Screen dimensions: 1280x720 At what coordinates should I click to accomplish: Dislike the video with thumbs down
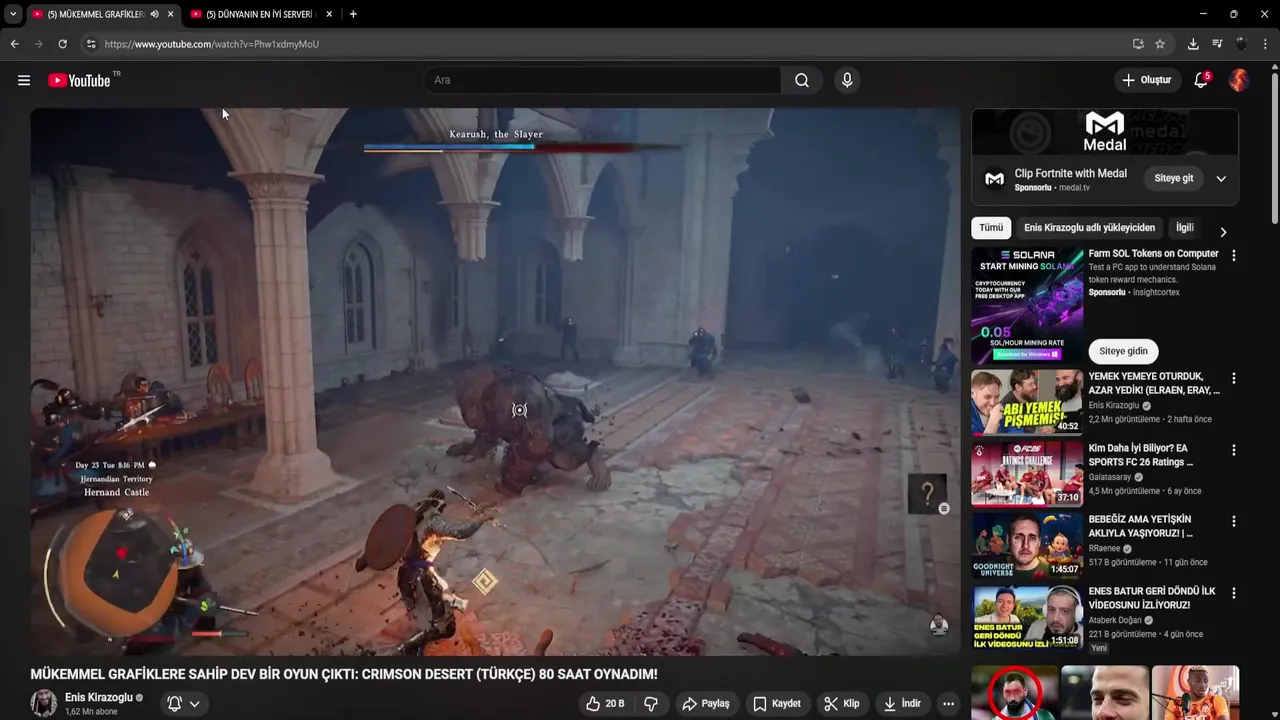(651, 704)
